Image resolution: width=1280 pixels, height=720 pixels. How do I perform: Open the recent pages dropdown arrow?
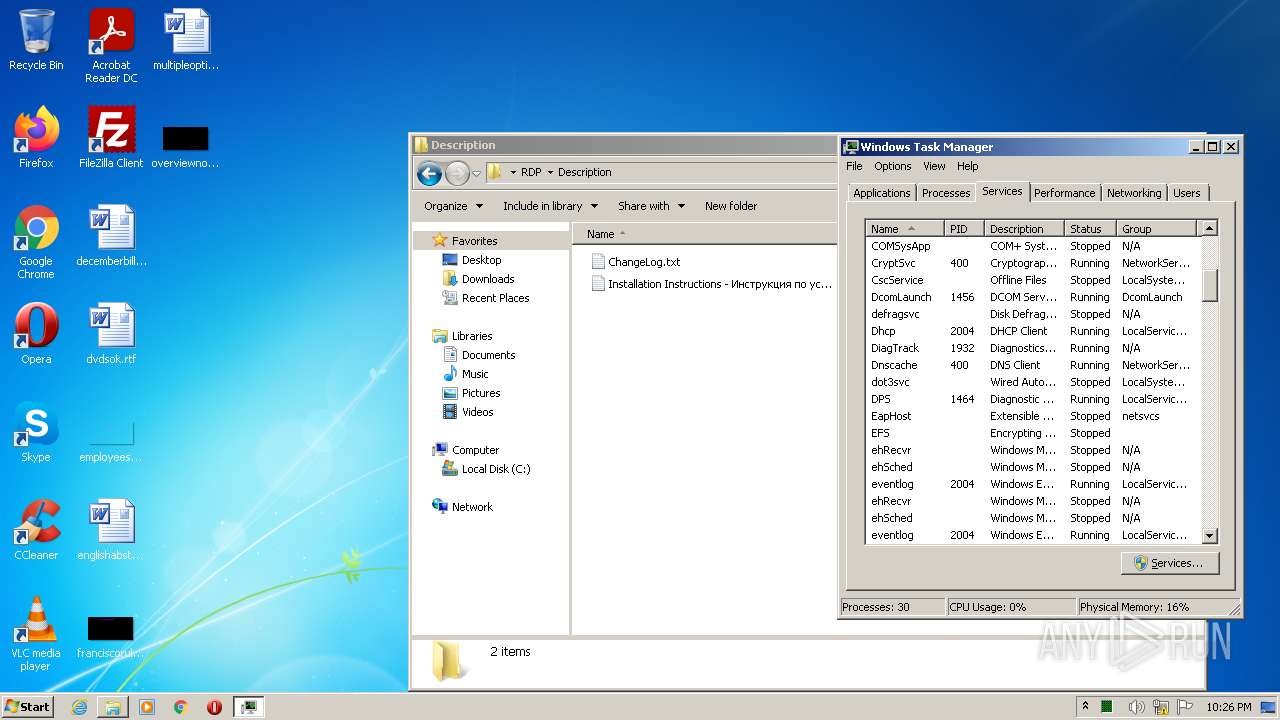click(476, 173)
